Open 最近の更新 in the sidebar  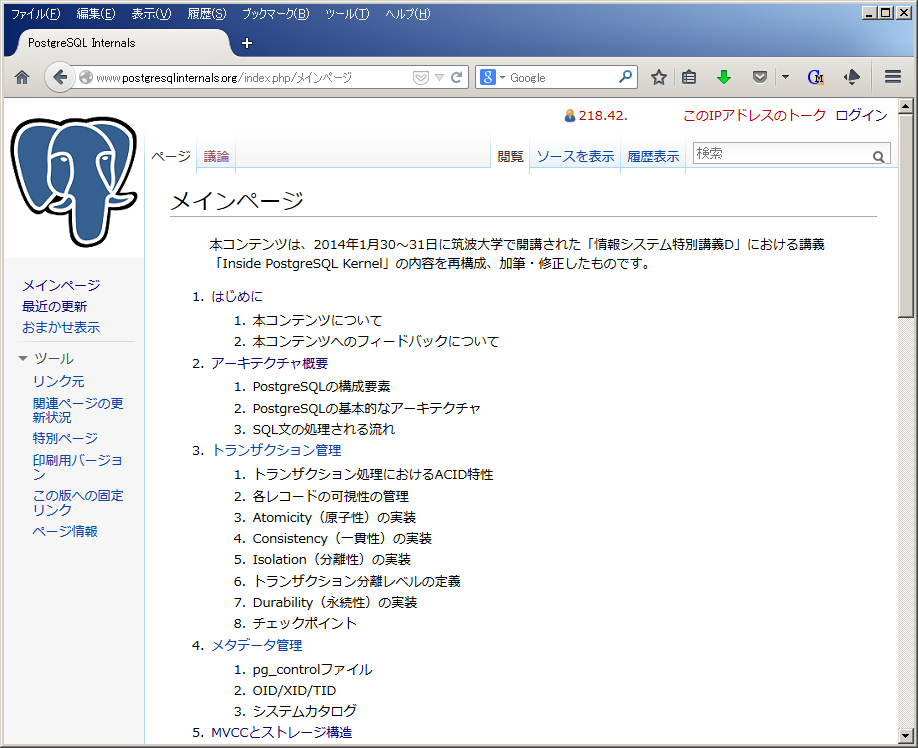(x=54, y=306)
